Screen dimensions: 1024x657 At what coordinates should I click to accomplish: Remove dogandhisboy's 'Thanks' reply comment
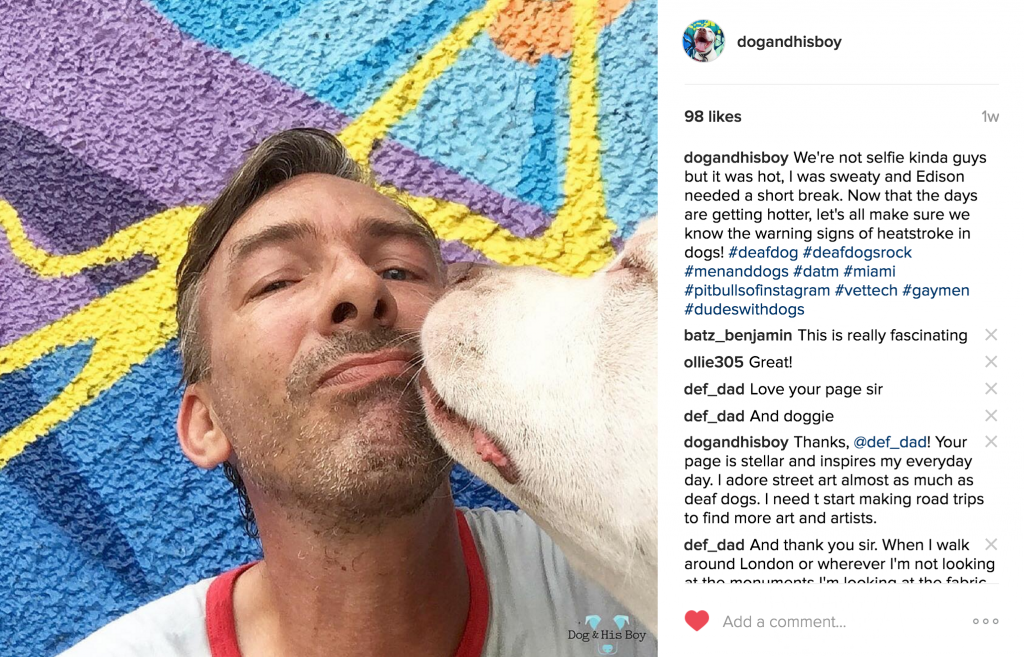click(991, 441)
